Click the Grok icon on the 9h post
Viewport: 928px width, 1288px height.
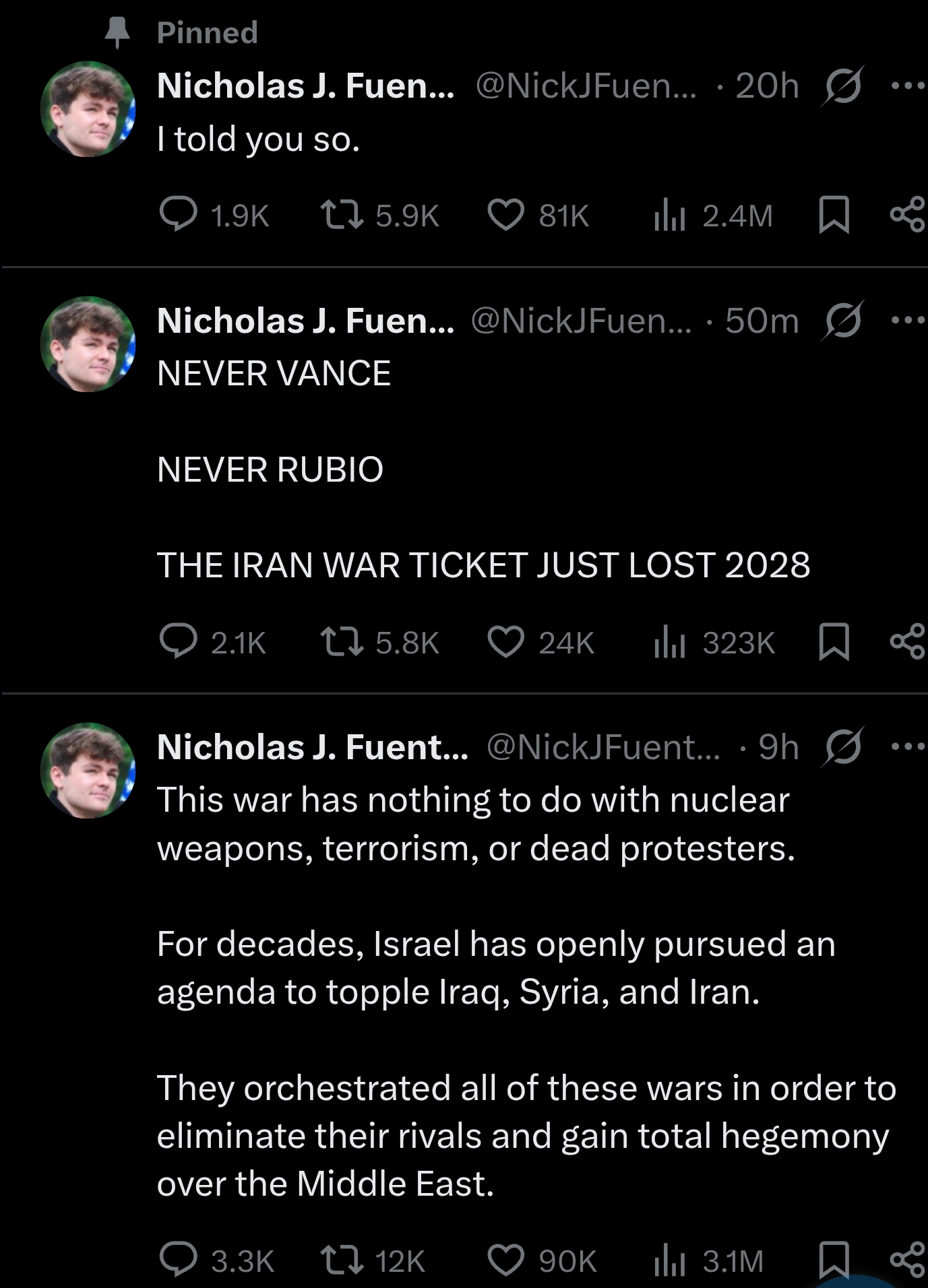click(842, 746)
